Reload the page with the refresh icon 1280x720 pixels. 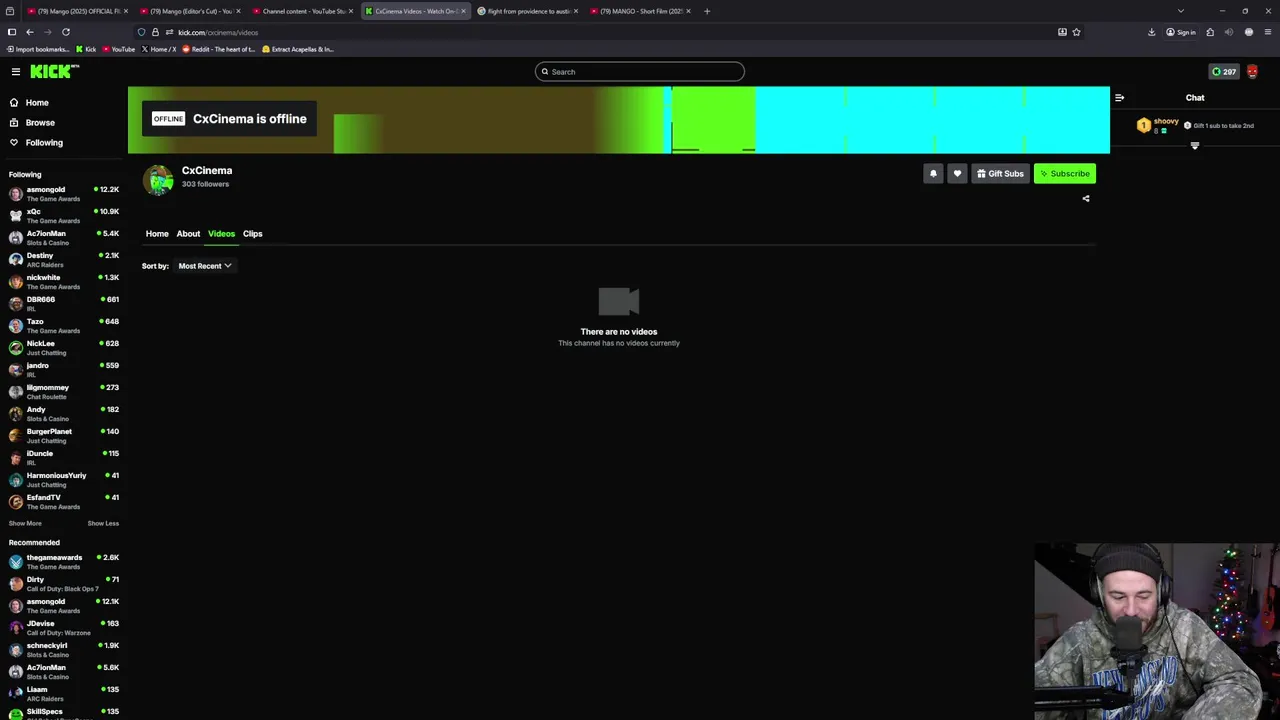66,32
